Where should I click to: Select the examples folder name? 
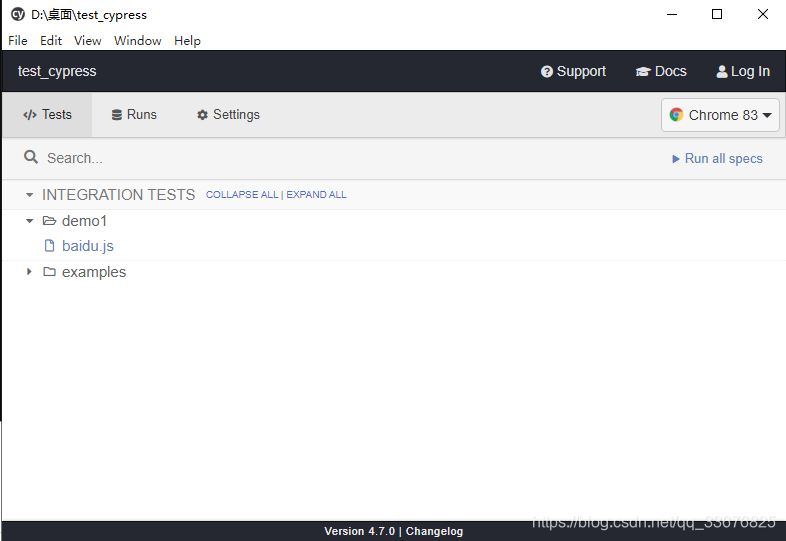tap(94, 272)
